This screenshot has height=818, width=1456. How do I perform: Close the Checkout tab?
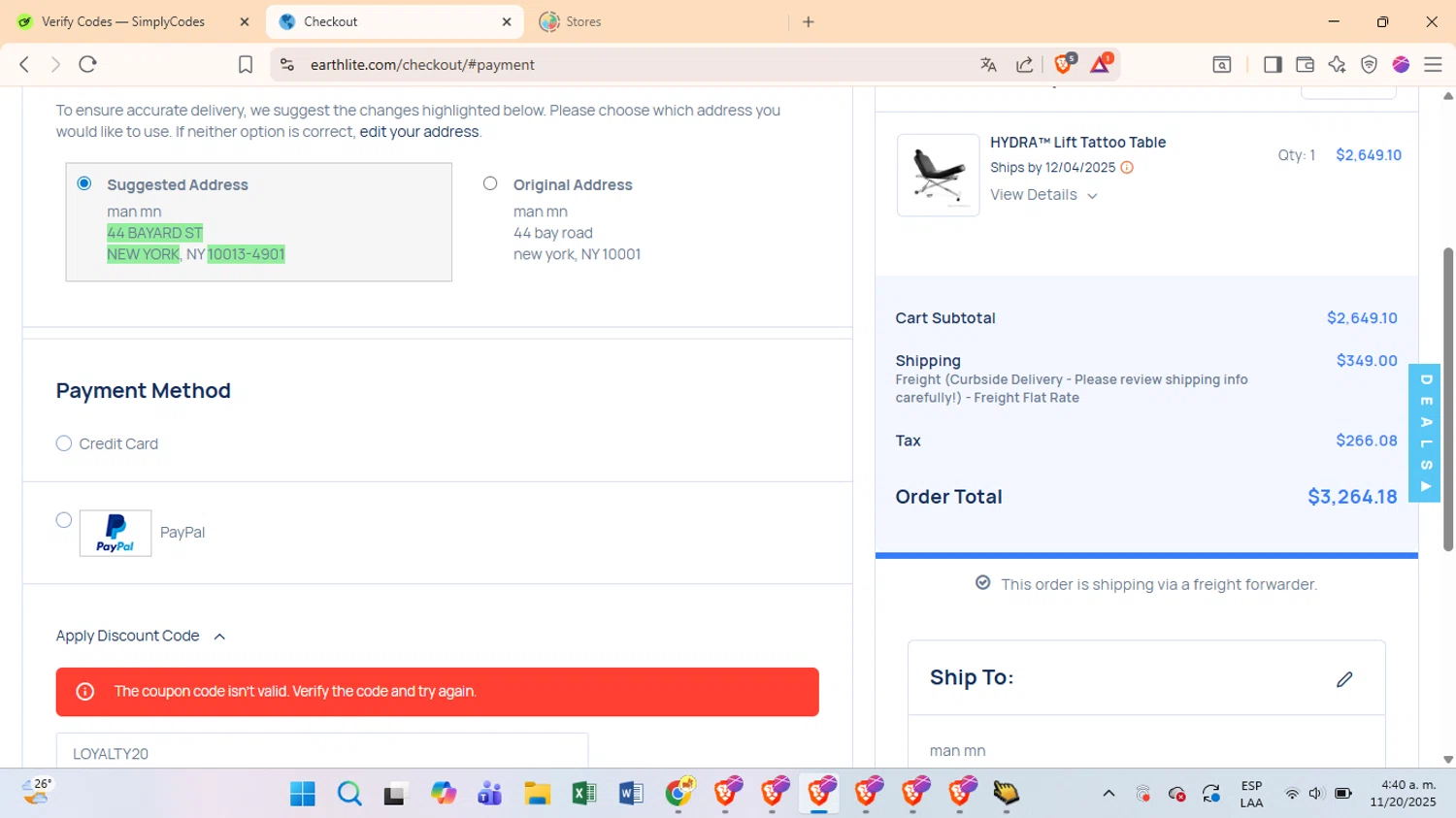(x=507, y=21)
